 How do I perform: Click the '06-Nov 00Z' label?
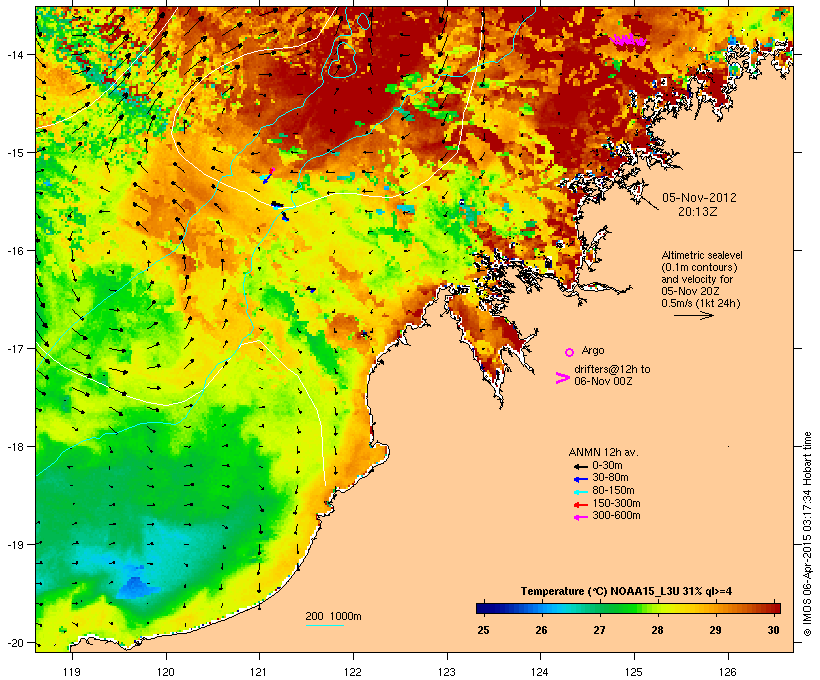click(603, 381)
